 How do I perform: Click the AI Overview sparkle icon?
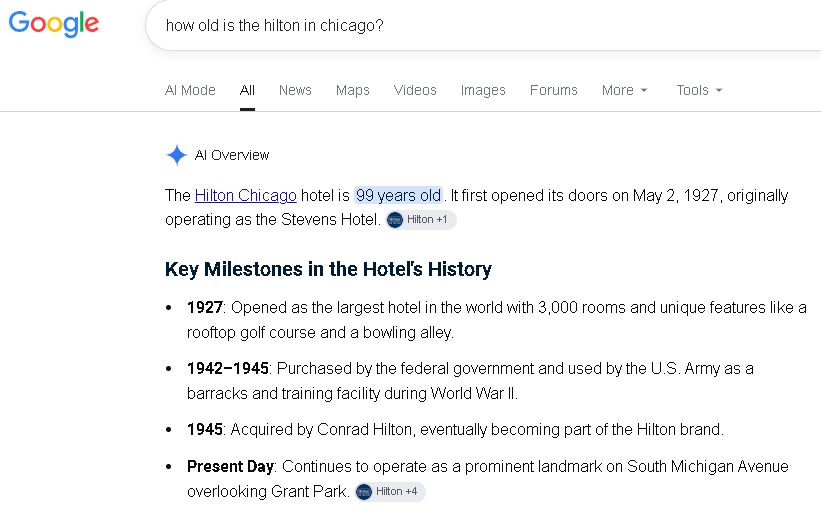[x=176, y=155]
